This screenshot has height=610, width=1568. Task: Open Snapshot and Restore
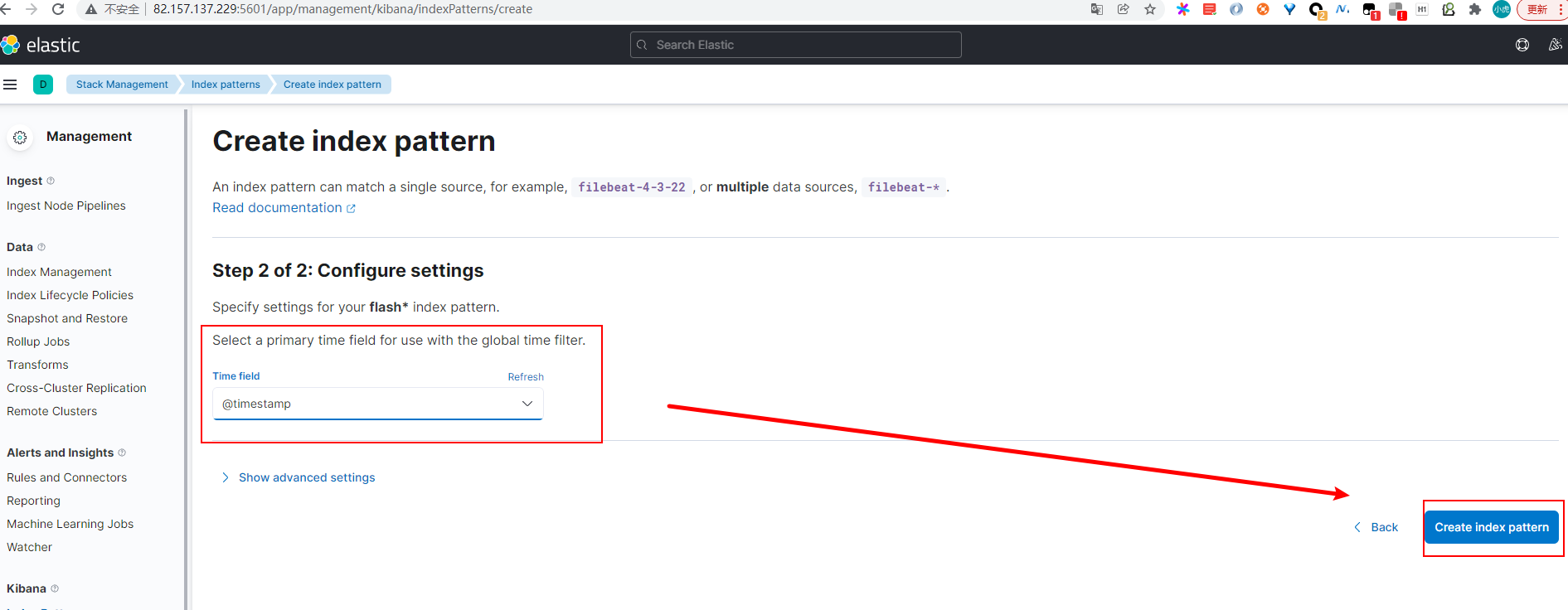pyautogui.click(x=67, y=318)
